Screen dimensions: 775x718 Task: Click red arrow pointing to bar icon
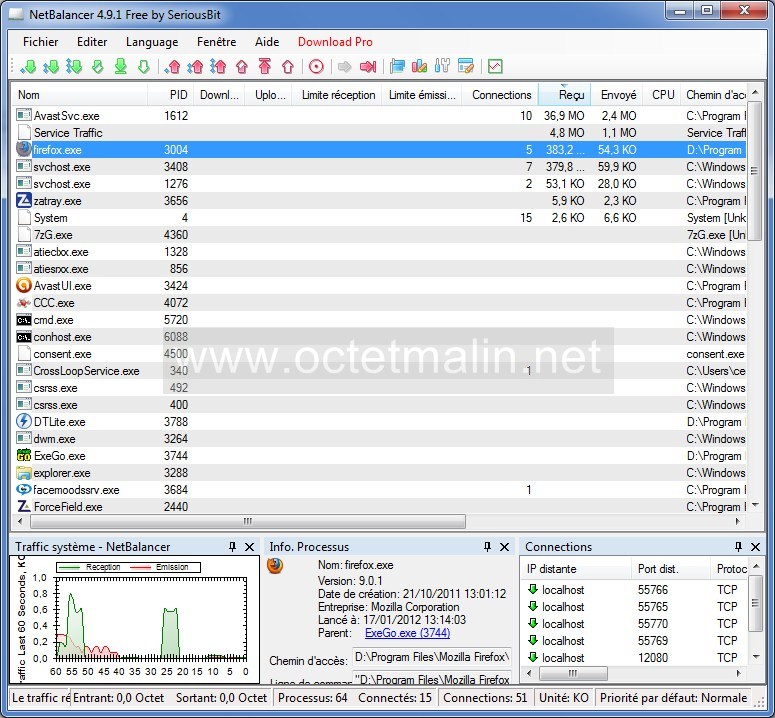click(368, 66)
